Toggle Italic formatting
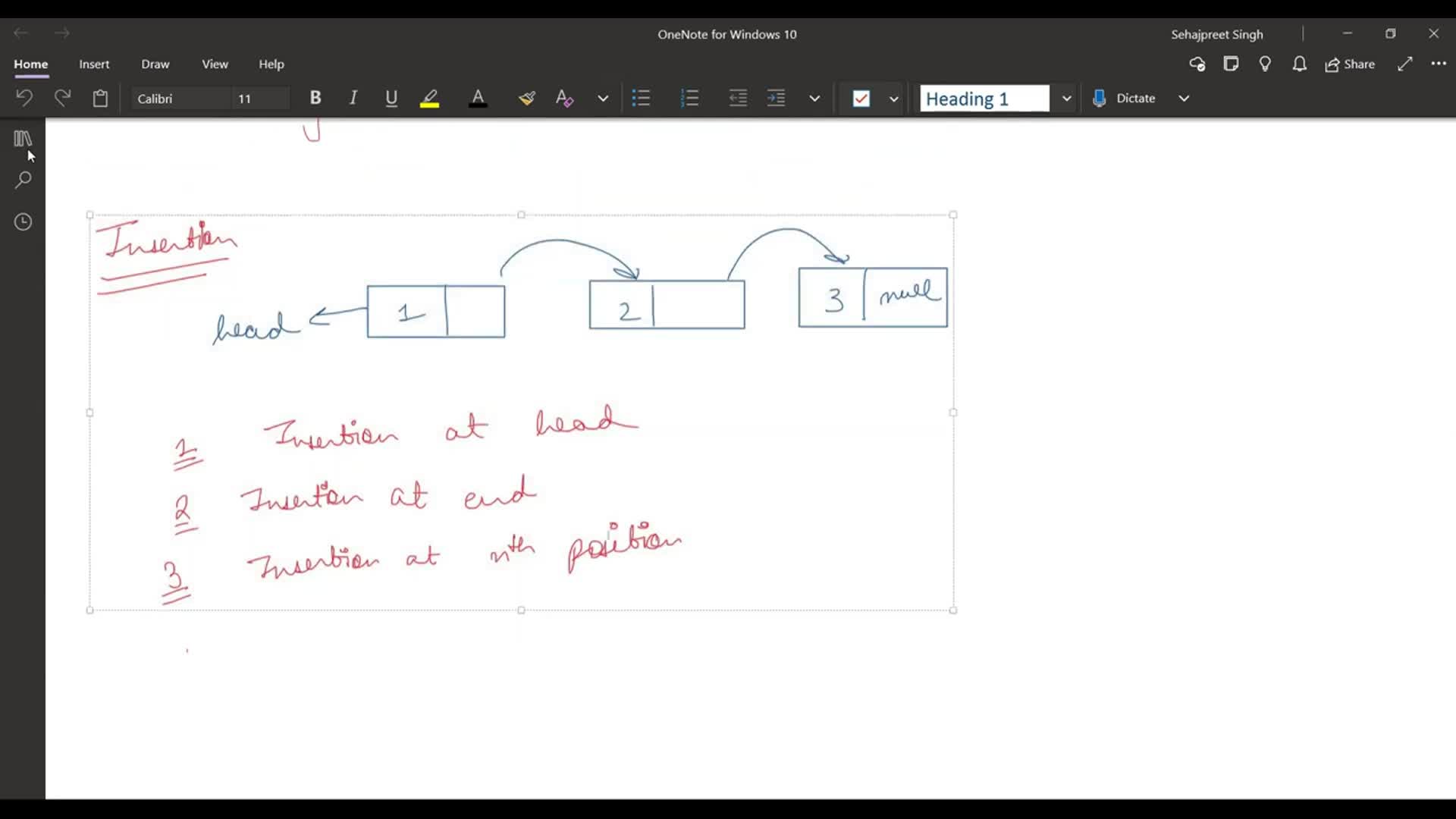 point(353,99)
